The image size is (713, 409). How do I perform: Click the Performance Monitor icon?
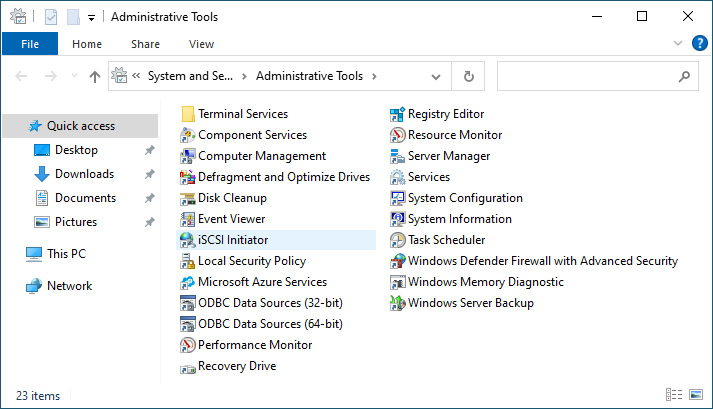click(188, 345)
